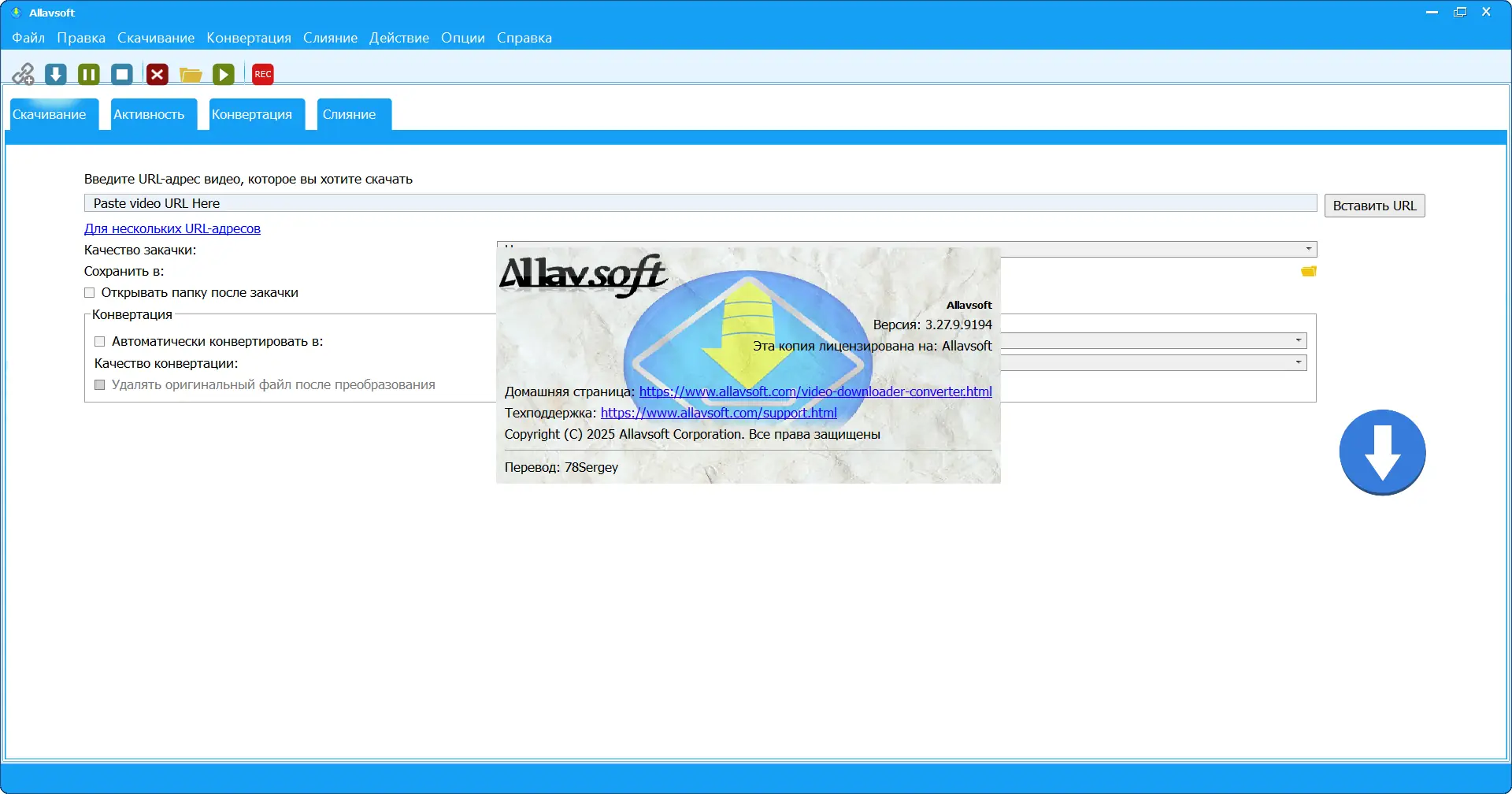1512x794 pixels.
Task: Click the Paste video URL input field
Action: (x=701, y=203)
